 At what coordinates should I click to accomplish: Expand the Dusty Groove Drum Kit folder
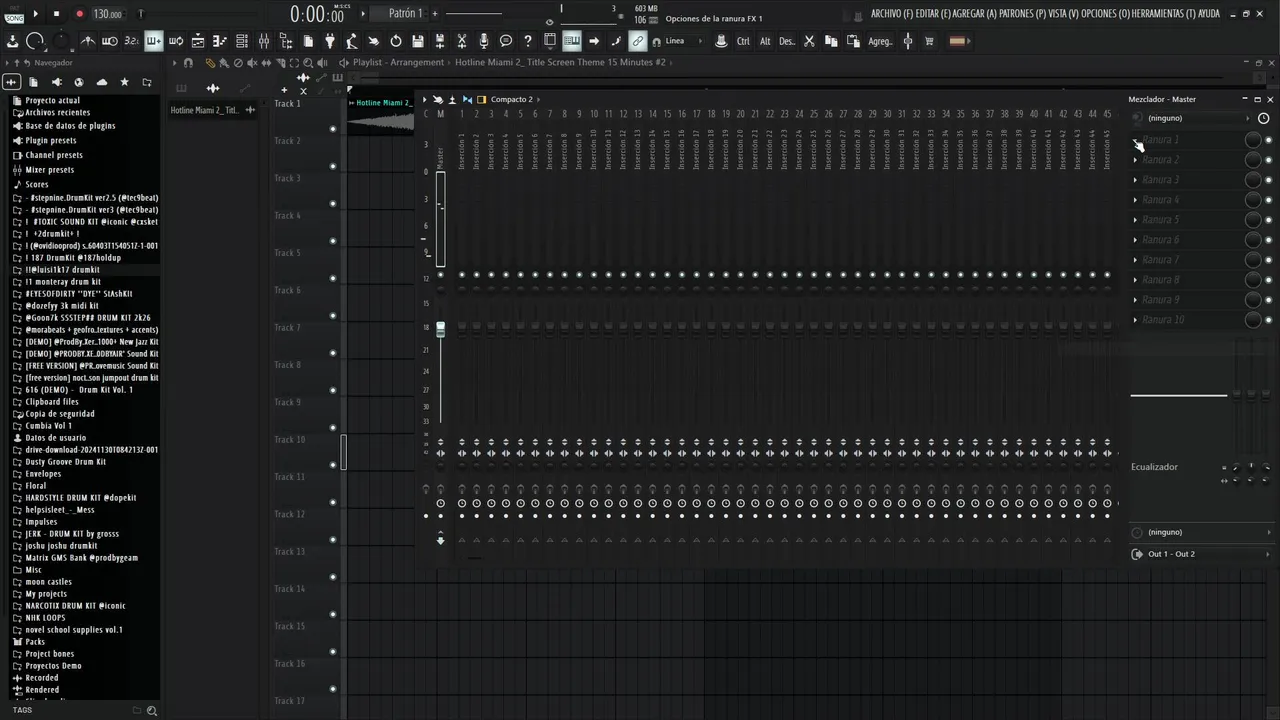click(65, 462)
